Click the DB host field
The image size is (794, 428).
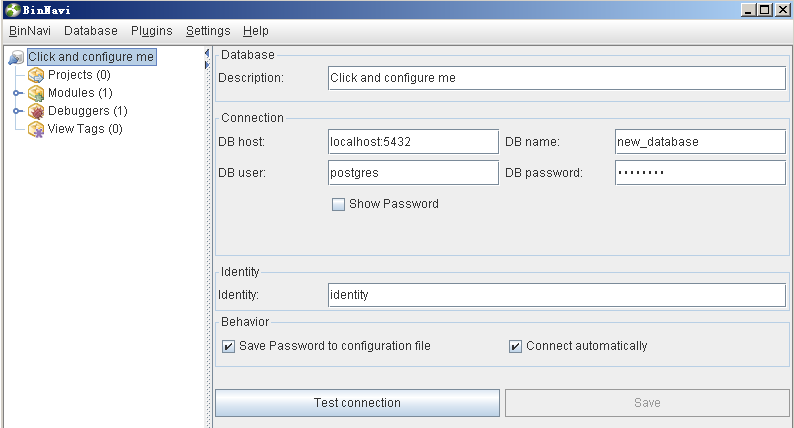[x=413, y=142]
